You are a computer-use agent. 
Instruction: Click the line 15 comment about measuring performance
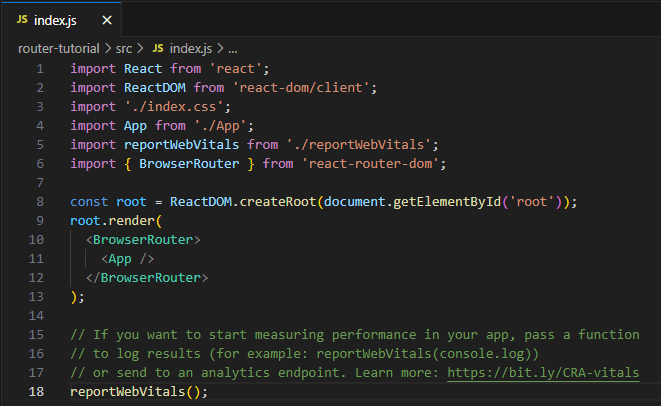355,335
